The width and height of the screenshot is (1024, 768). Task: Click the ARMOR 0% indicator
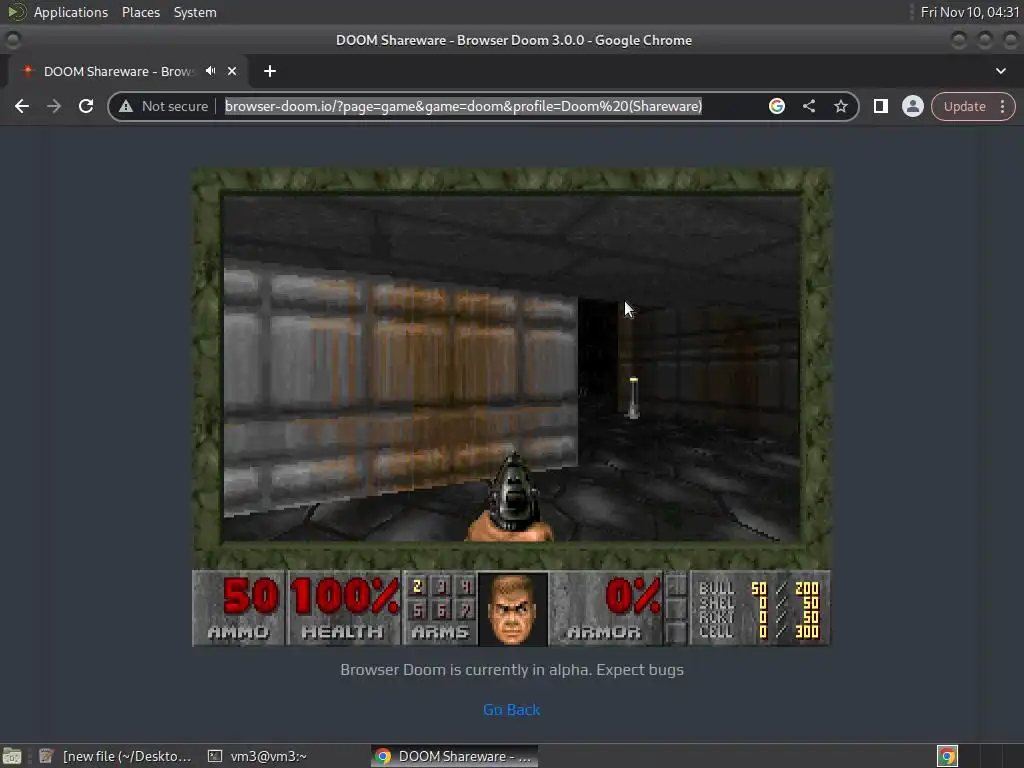tap(607, 608)
